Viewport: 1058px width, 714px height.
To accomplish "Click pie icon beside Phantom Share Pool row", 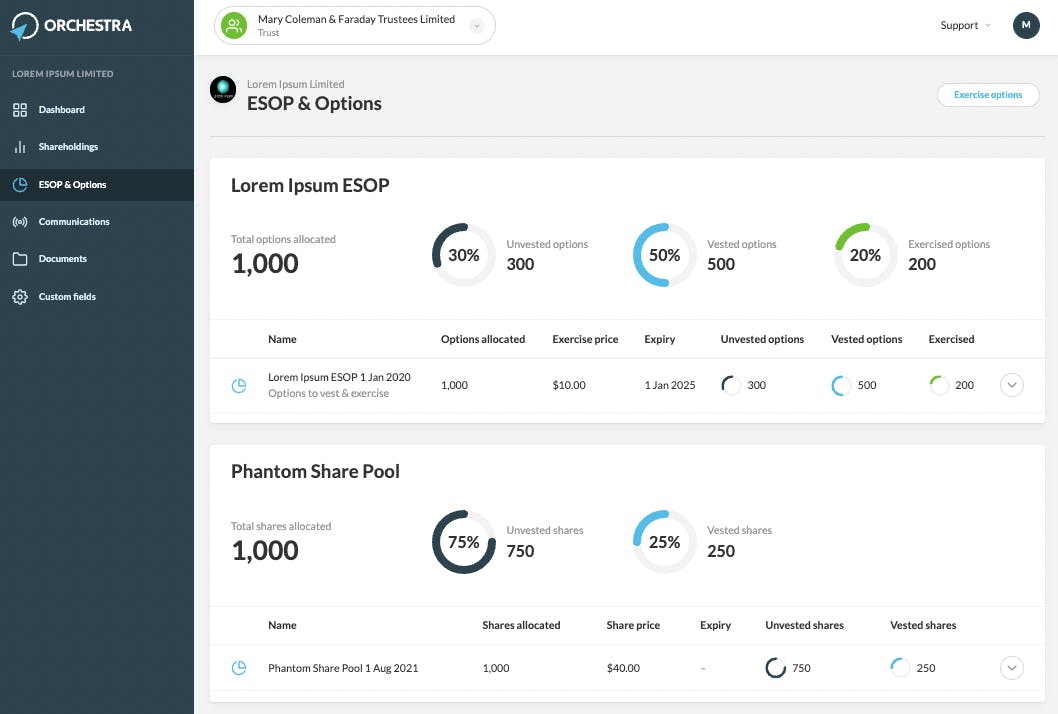I will click(239, 668).
